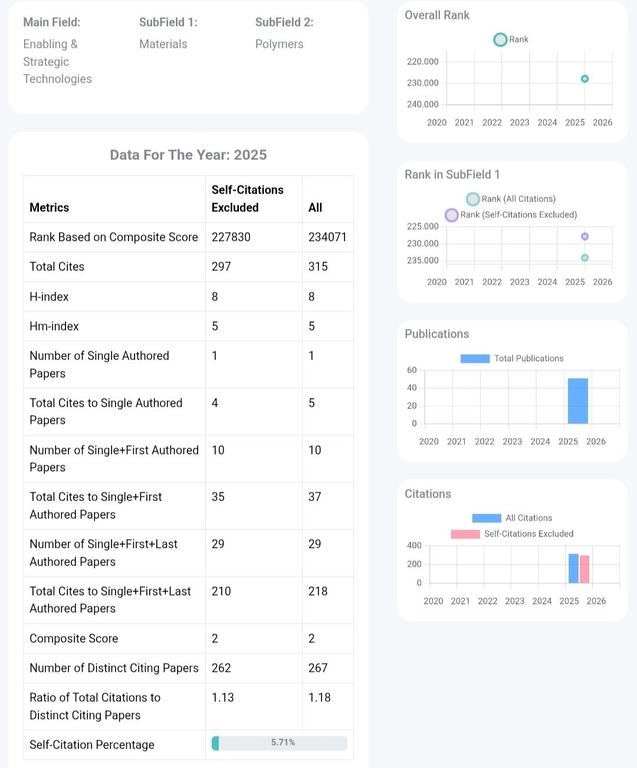The width and height of the screenshot is (637, 768).
Task: Select the Polymers subfield text
Action: [x=279, y=44]
